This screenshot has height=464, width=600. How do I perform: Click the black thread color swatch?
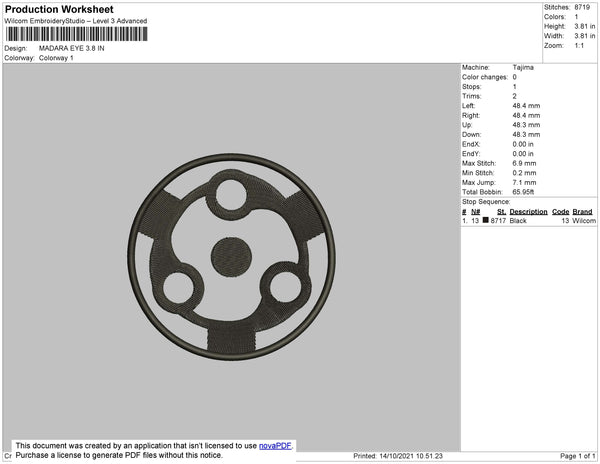tap(486, 220)
